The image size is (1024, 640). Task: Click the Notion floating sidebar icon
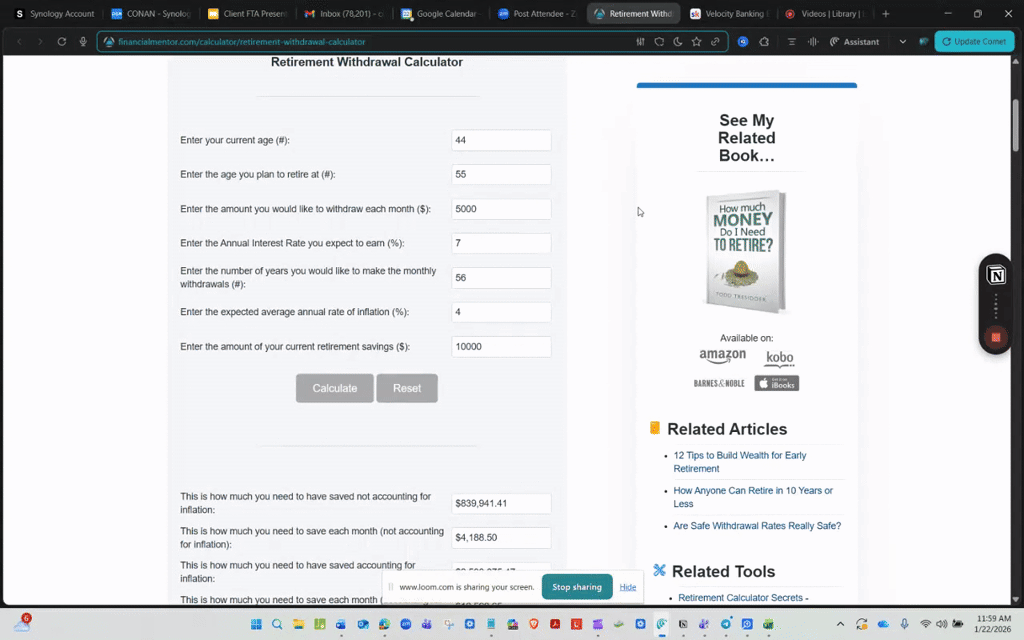coord(996,275)
